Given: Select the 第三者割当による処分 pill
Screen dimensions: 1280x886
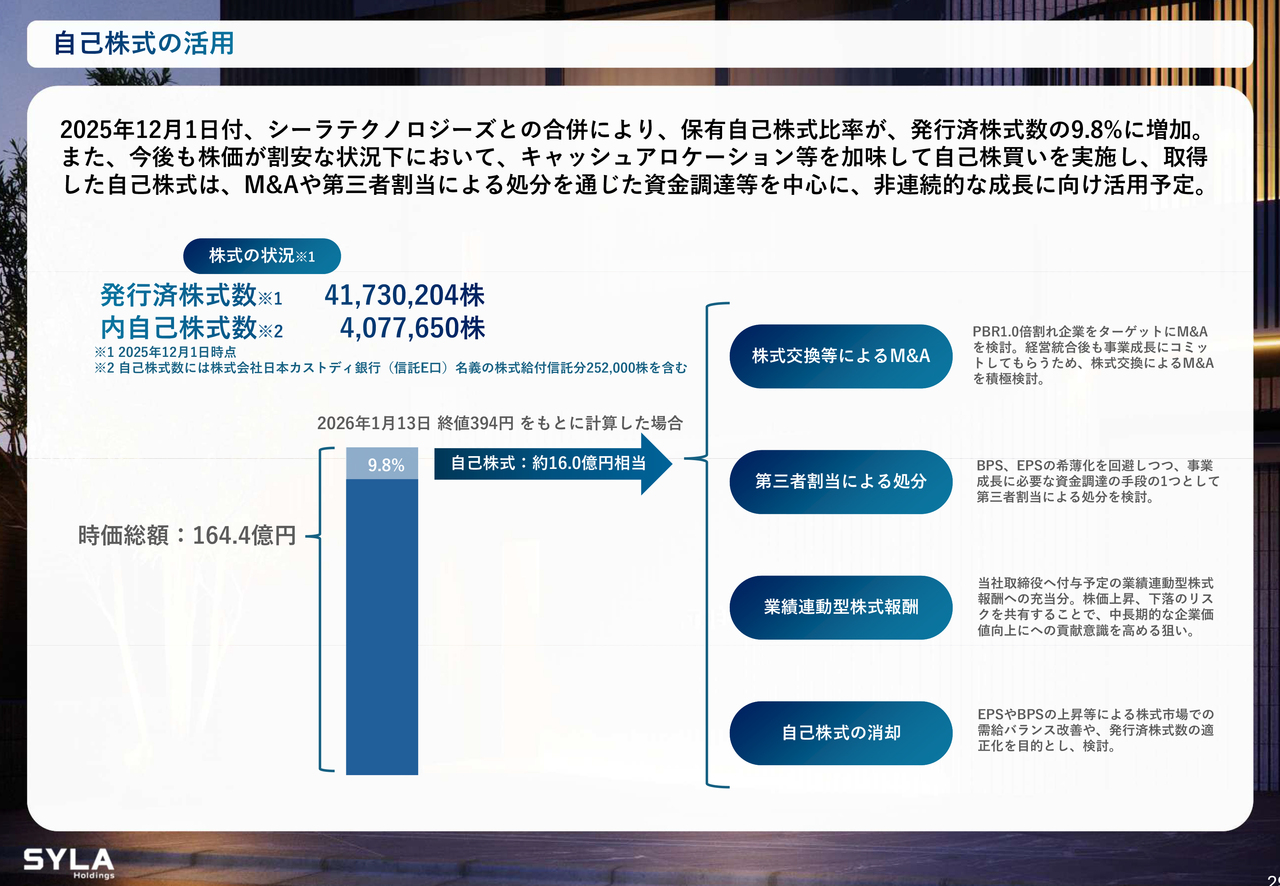Looking at the screenshot, I should tap(840, 482).
